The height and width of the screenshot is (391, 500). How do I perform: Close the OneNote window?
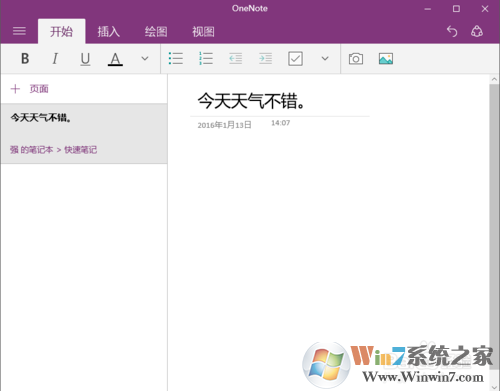click(485, 9)
